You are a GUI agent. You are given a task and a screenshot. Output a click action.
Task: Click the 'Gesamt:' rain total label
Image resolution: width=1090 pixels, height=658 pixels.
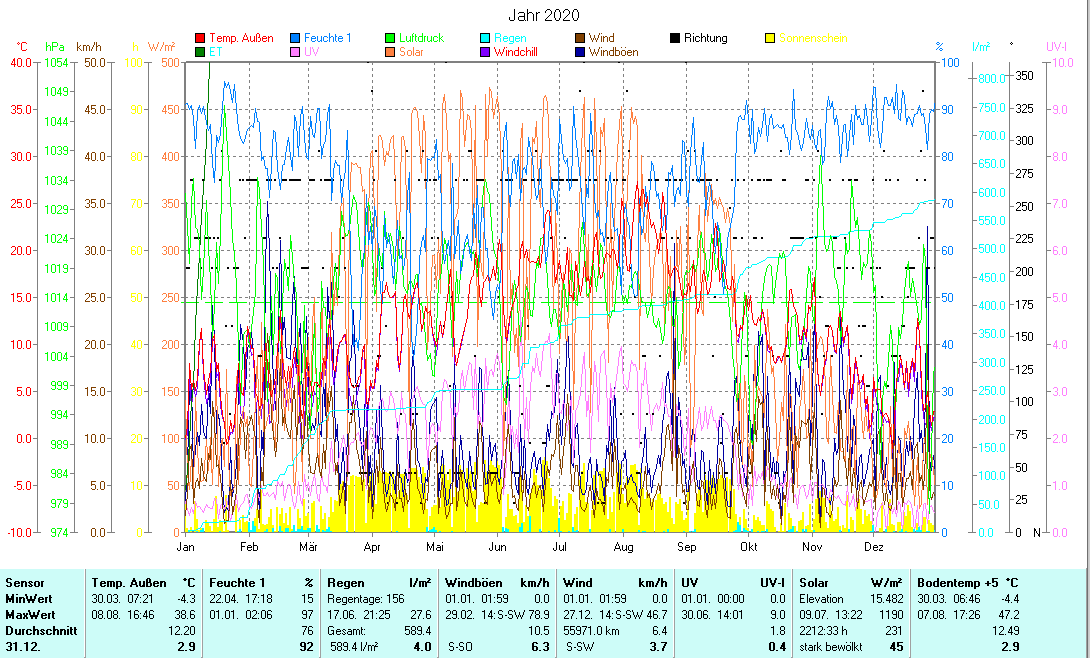pos(346,631)
